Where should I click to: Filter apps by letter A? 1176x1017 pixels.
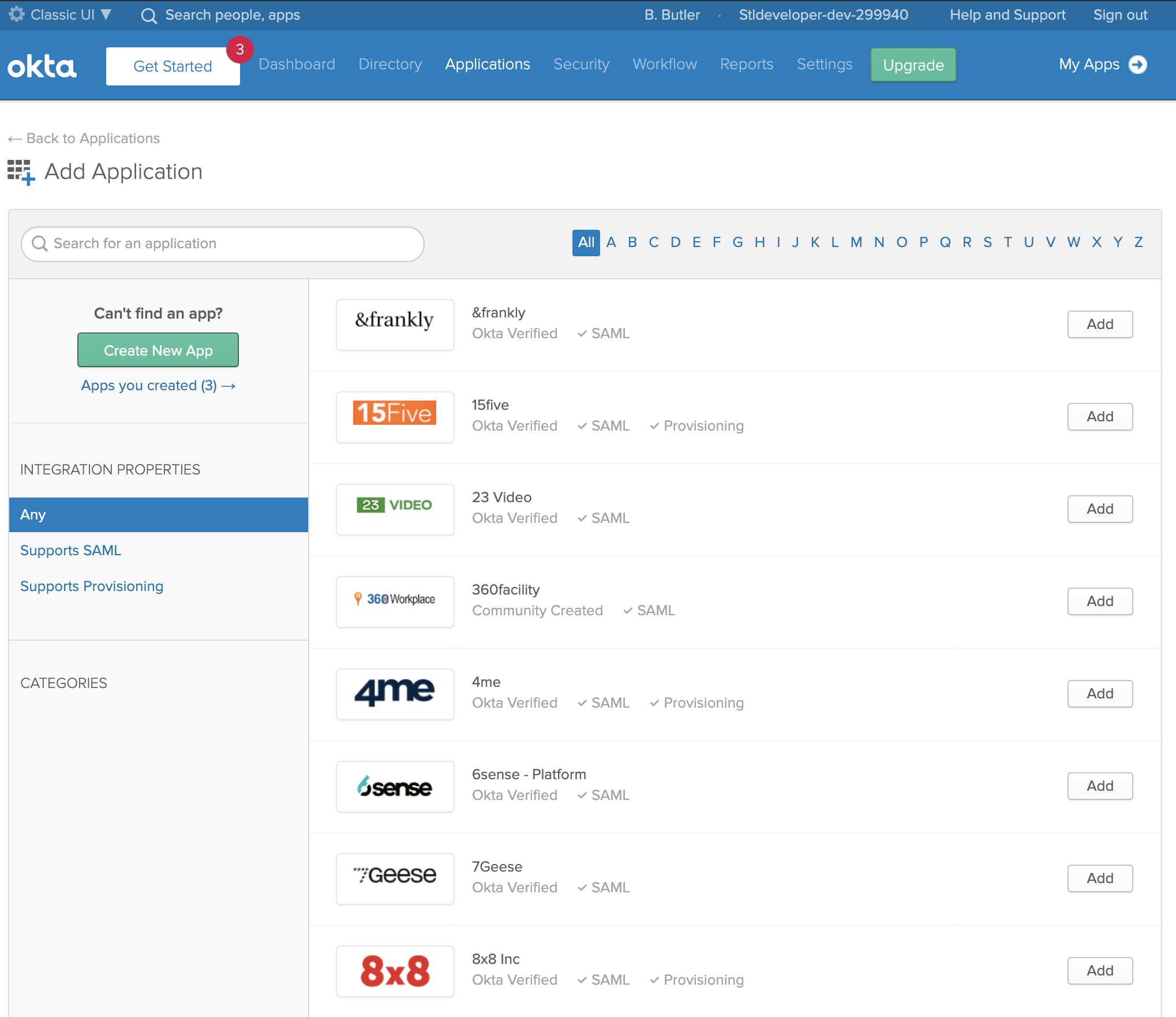(x=612, y=242)
